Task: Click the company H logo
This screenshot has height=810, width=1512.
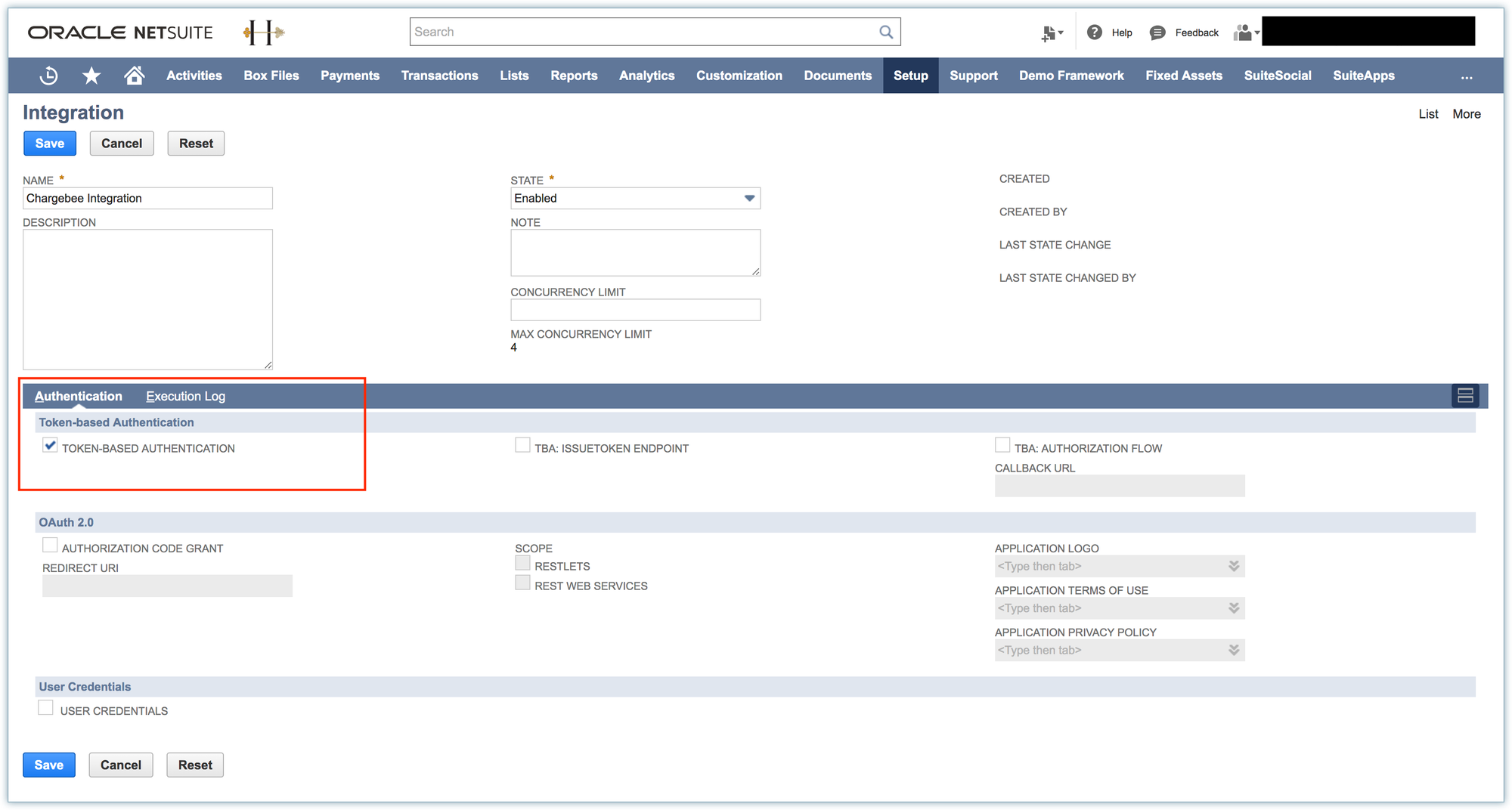Action: click(x=264, y=32)
